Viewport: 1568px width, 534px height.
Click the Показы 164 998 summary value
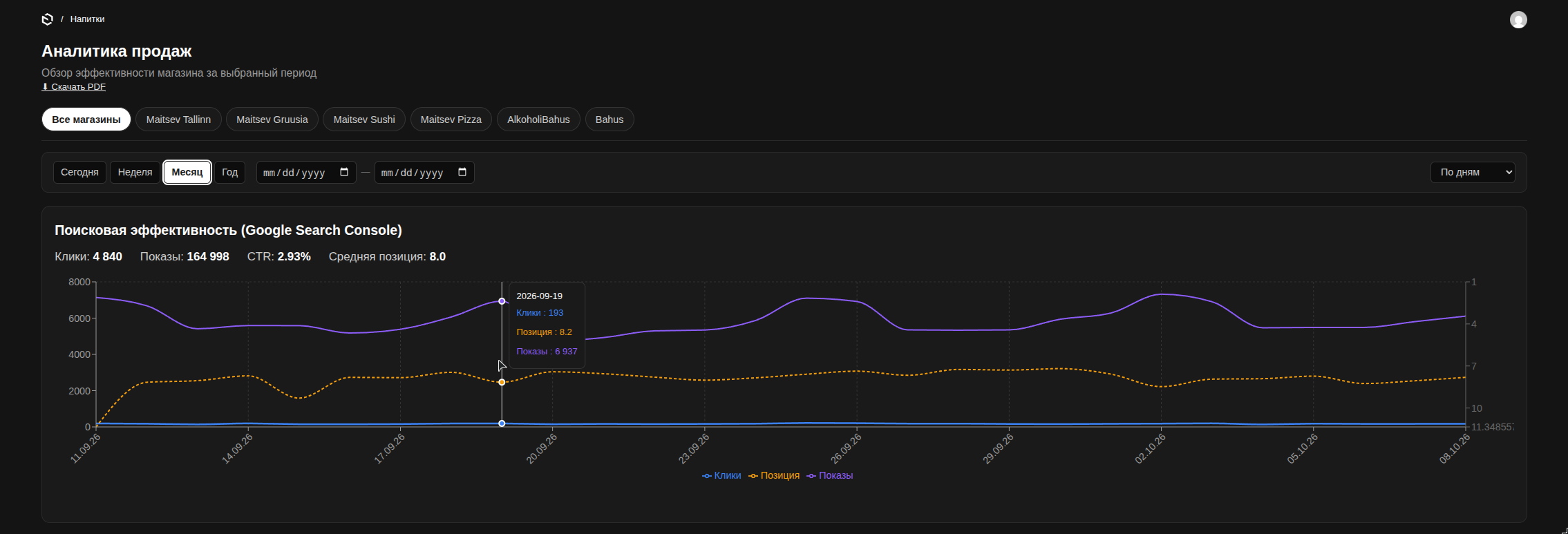coord(185,257)
